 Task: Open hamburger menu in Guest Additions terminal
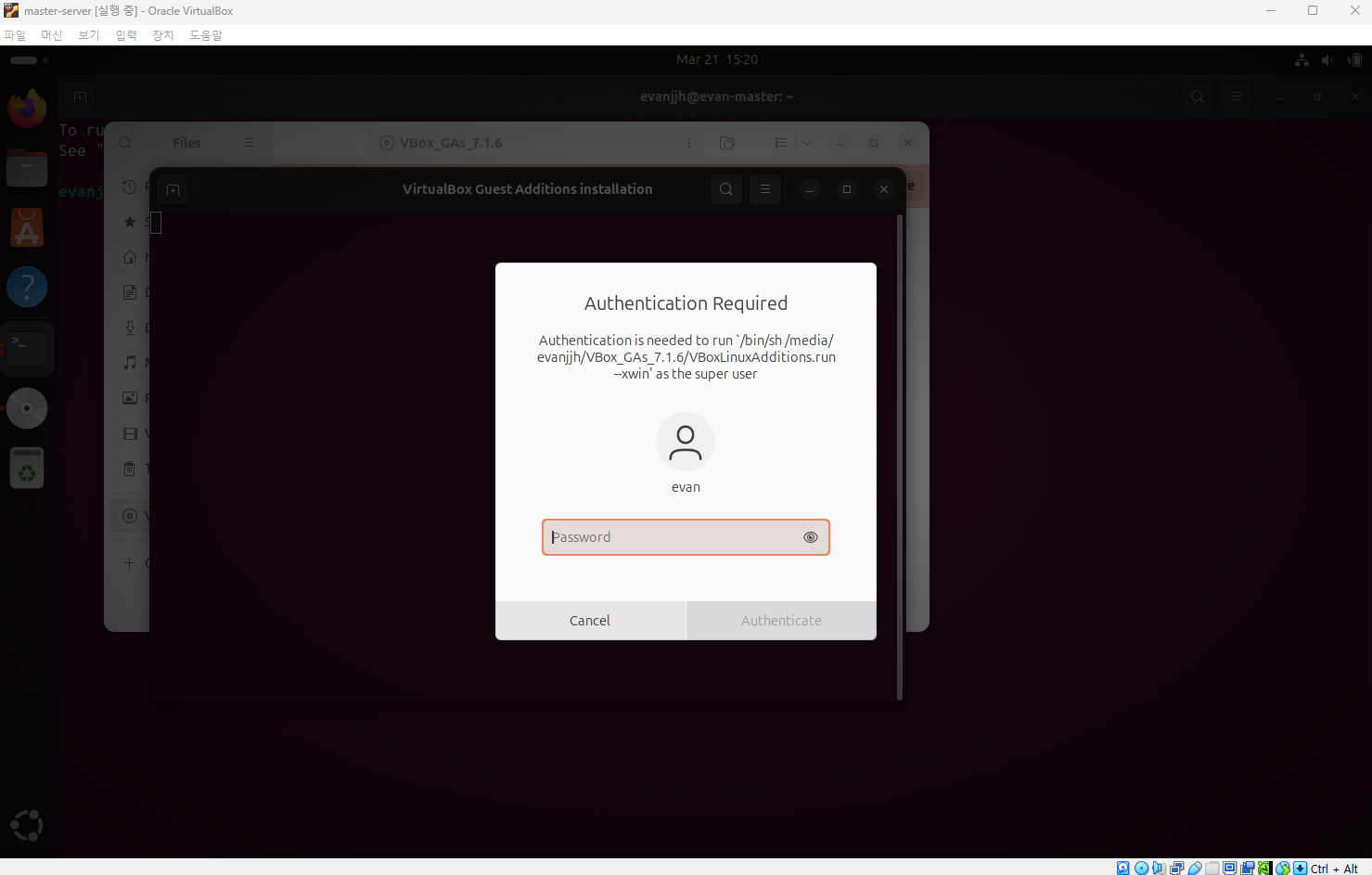point(765,189)
